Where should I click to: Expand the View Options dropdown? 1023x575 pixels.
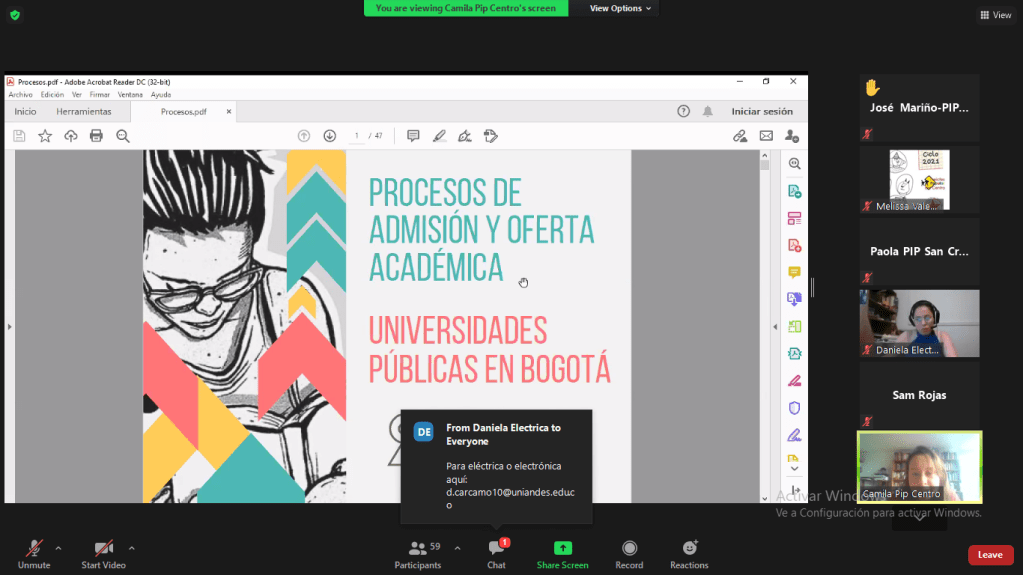[x=620, y=8]
